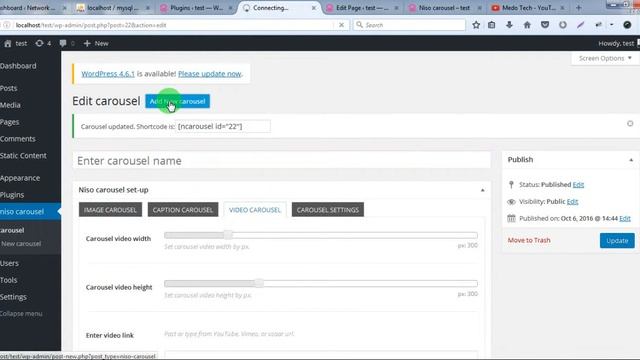Click the Add New carousel button
This screenshot has width=640, height=360.
[x=178, y=101]
